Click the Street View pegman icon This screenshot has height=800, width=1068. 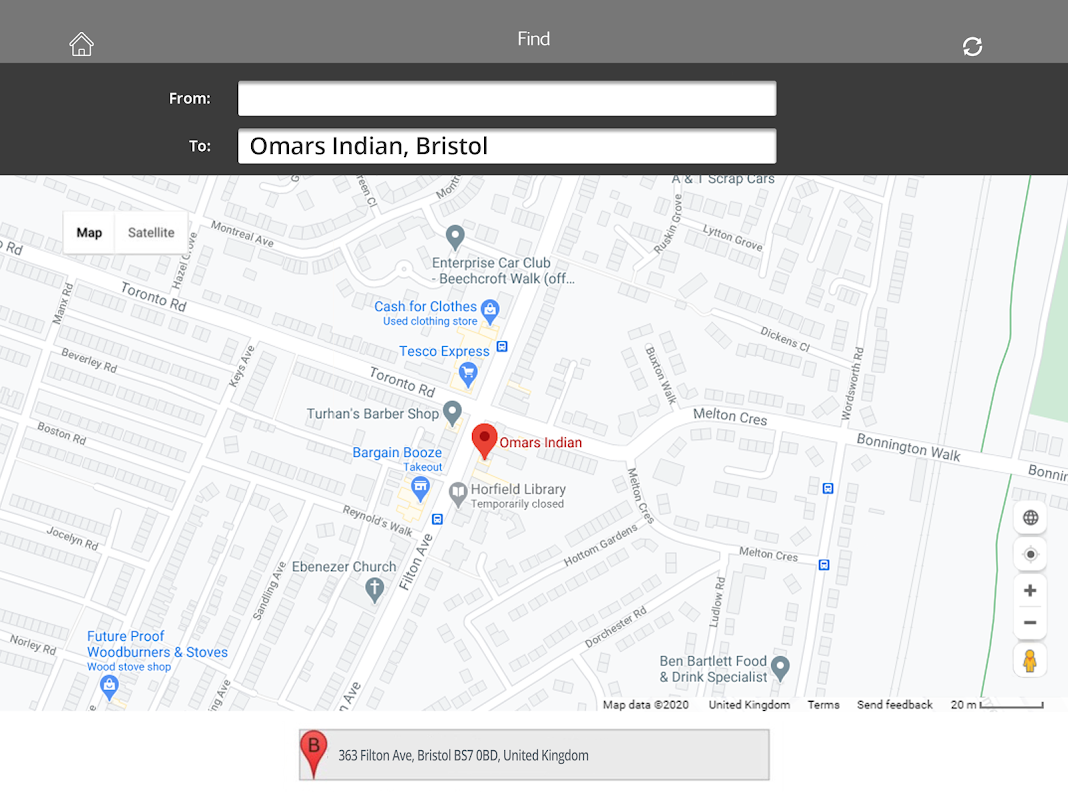1030,660
